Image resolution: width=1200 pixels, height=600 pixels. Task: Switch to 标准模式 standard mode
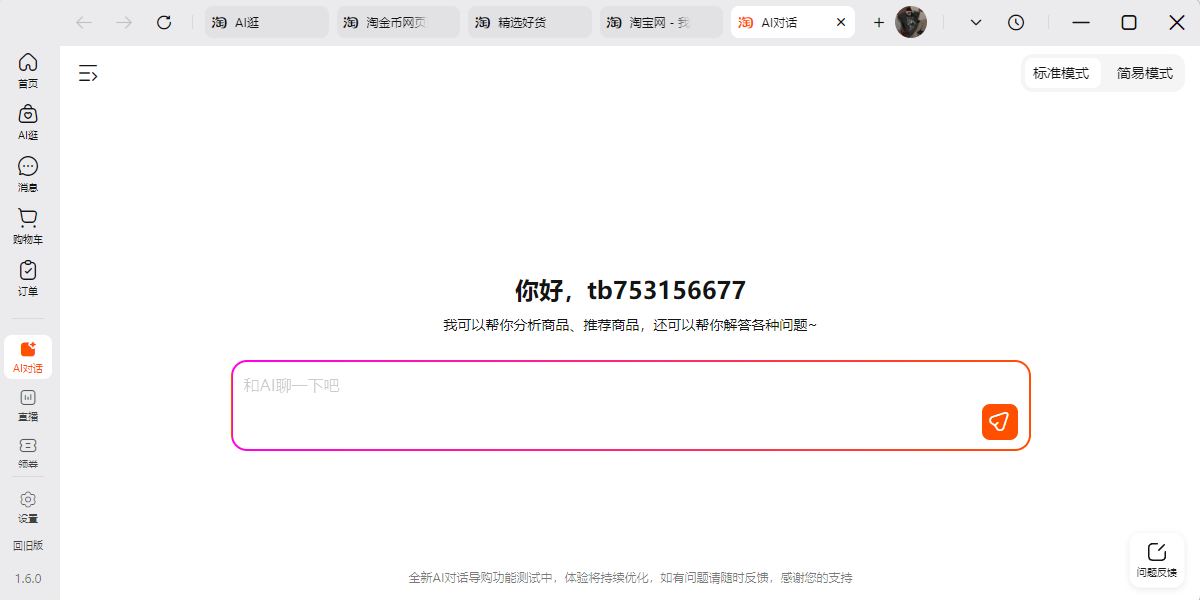1061,73
